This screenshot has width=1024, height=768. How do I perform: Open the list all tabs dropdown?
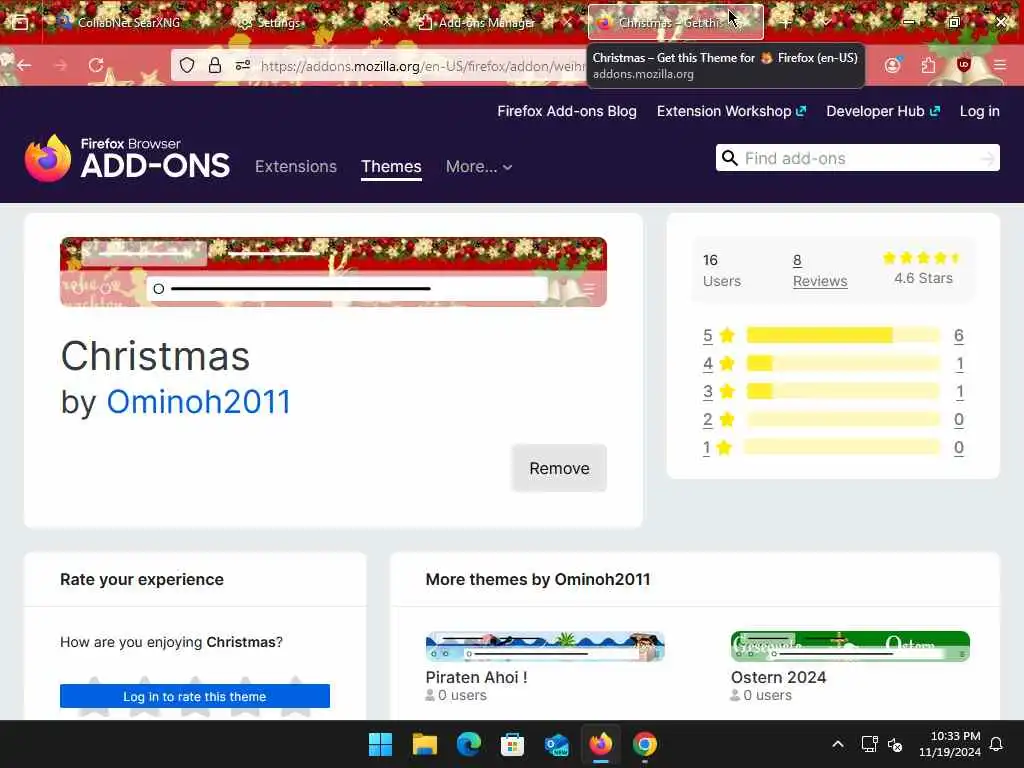826,22
